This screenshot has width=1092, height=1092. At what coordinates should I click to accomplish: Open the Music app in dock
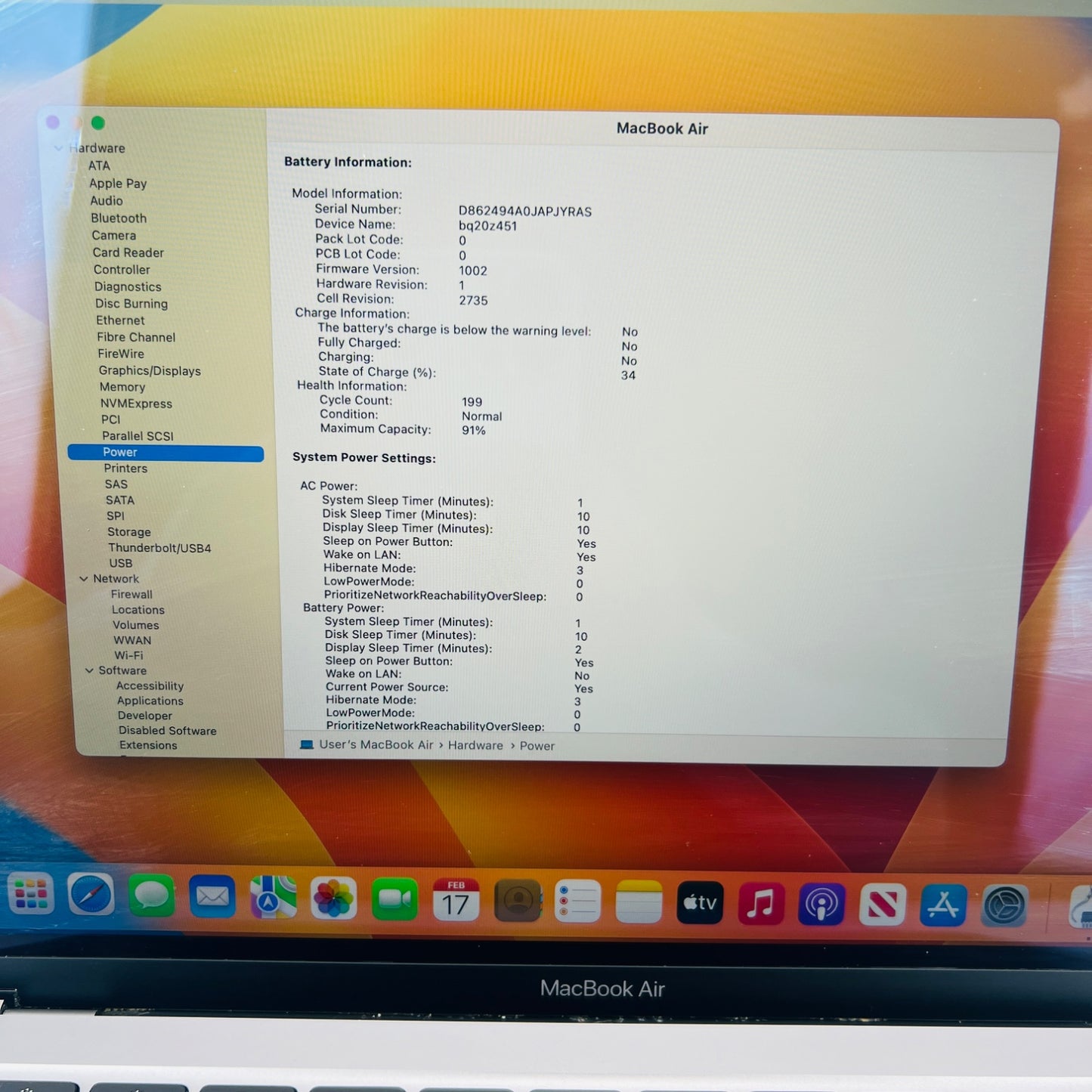760,903
